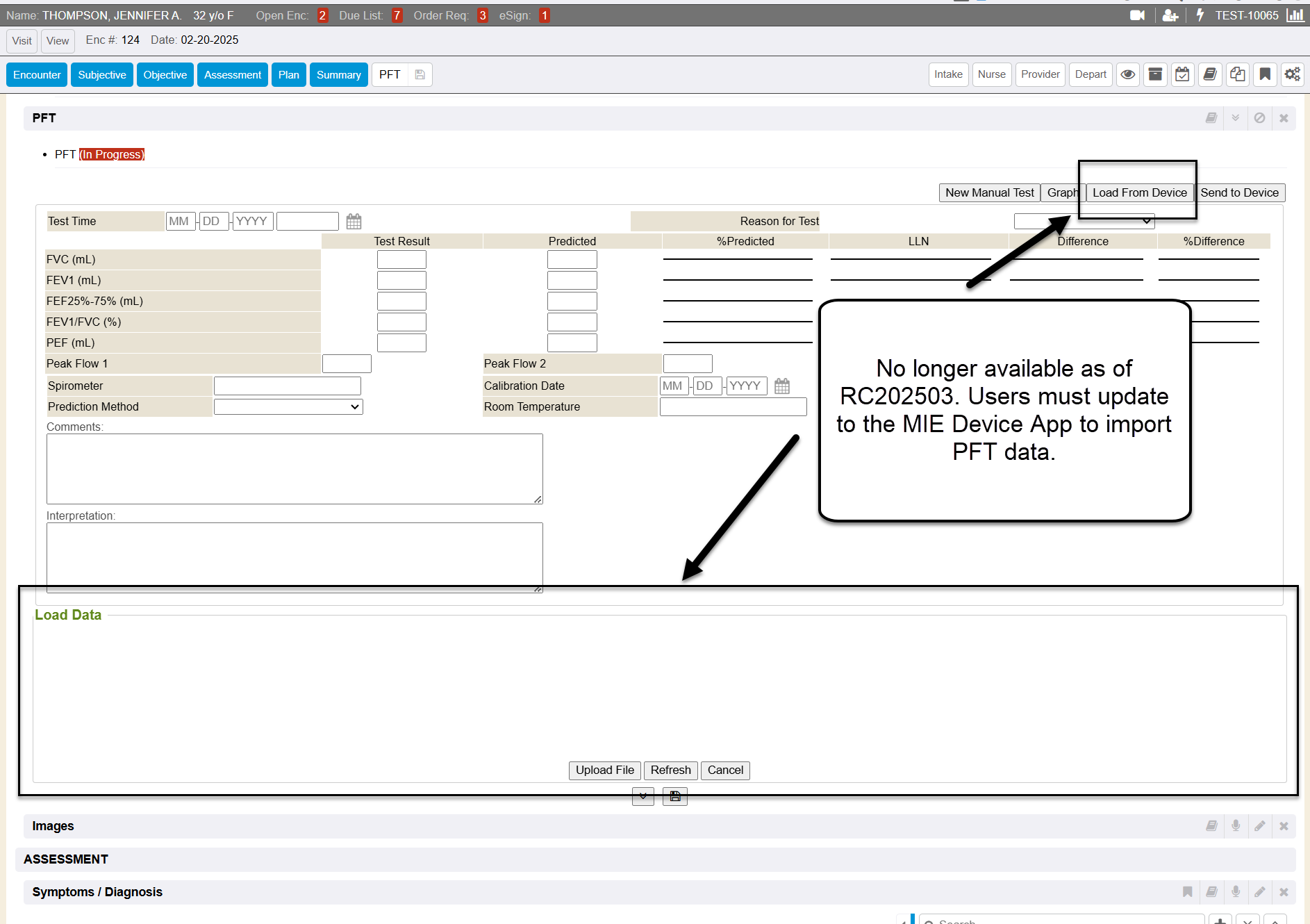This screenshot has width=1310, height=924.
Task: Click the Spirometer input field
Action: [288, 386]
